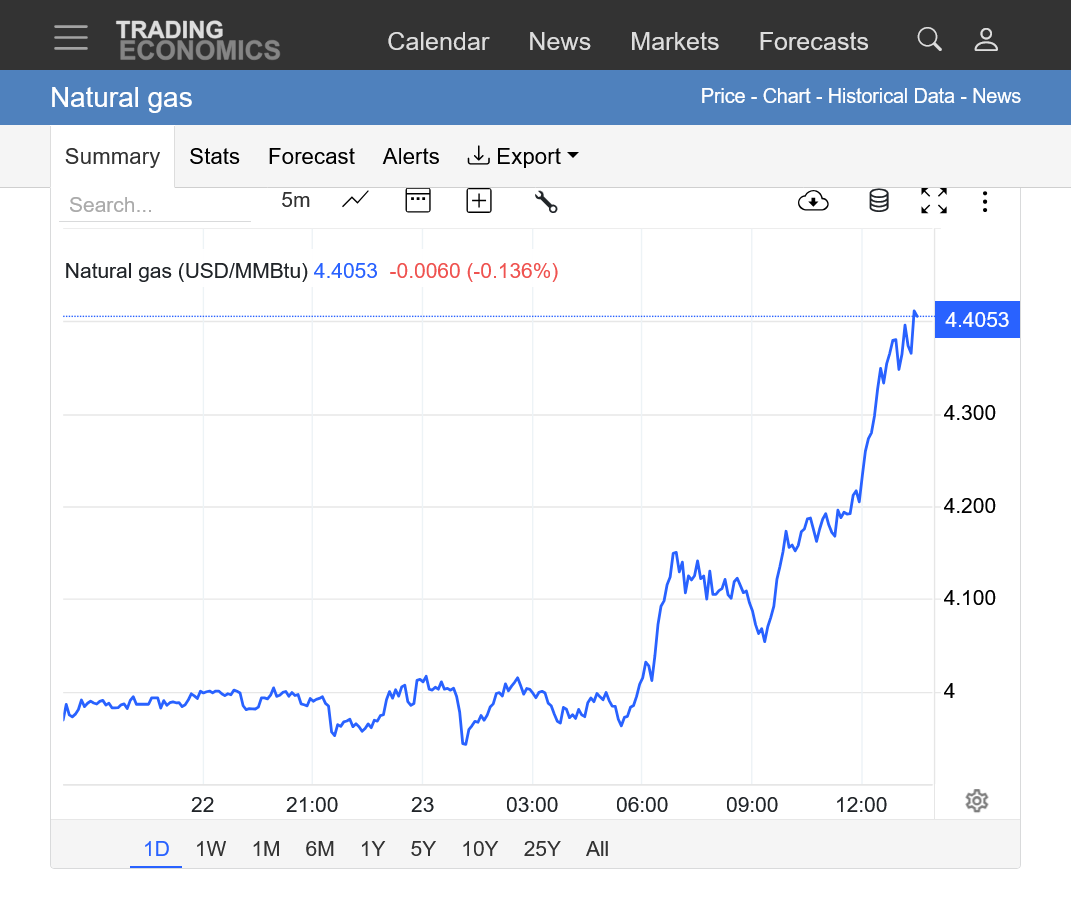Open the 5m interval selector
The height and width of the screenshot is (901, 1071).
pos(295,200)
